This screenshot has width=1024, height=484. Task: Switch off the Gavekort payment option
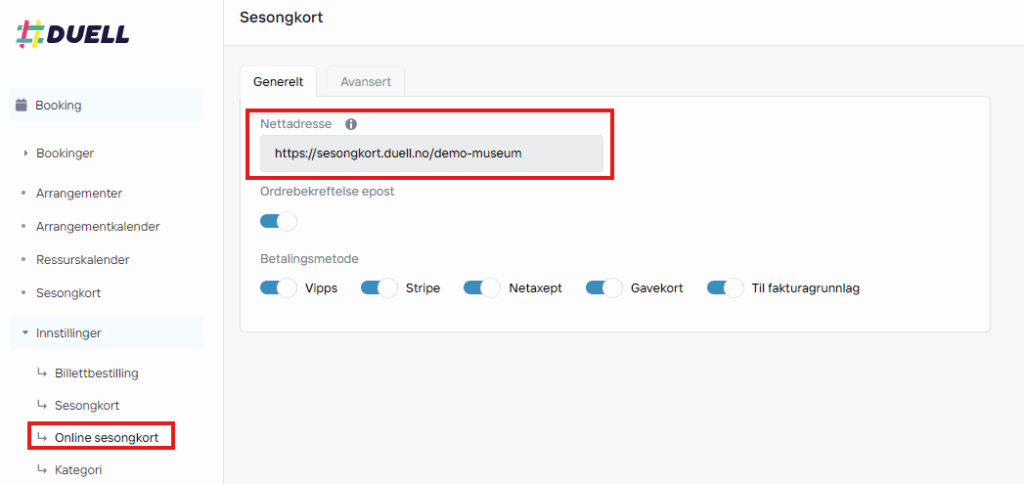click(x=604, y=288)
